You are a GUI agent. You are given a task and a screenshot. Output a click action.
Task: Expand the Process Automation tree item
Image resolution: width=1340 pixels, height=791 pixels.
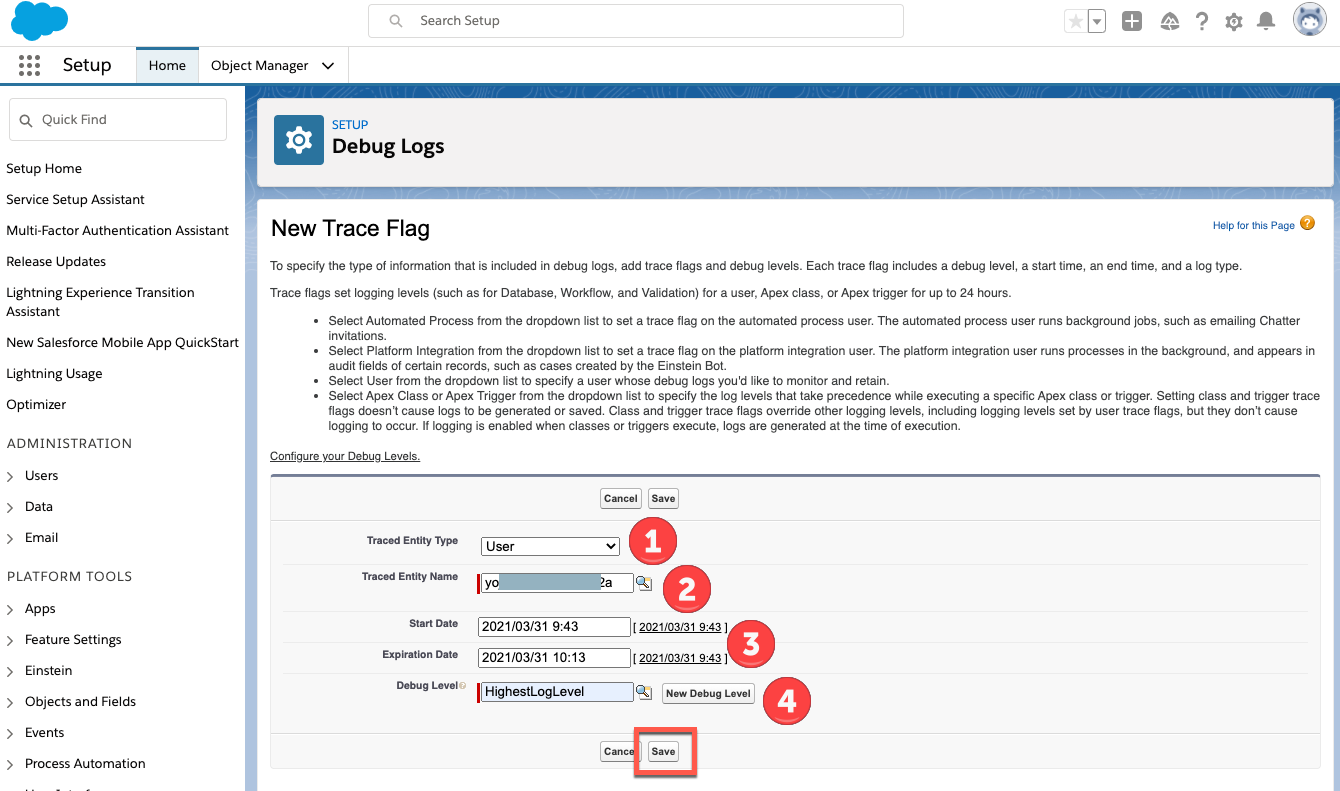11,764
